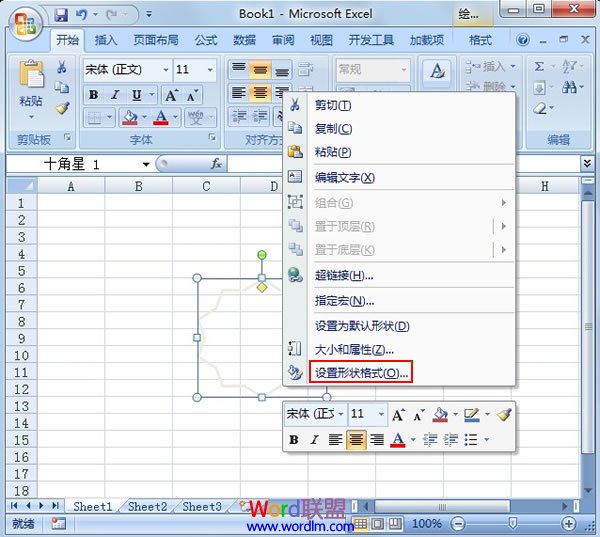600x537 pixels.
Task: Toggle ribbon middle vertical alignment
Action: click(x=260, y=70)
